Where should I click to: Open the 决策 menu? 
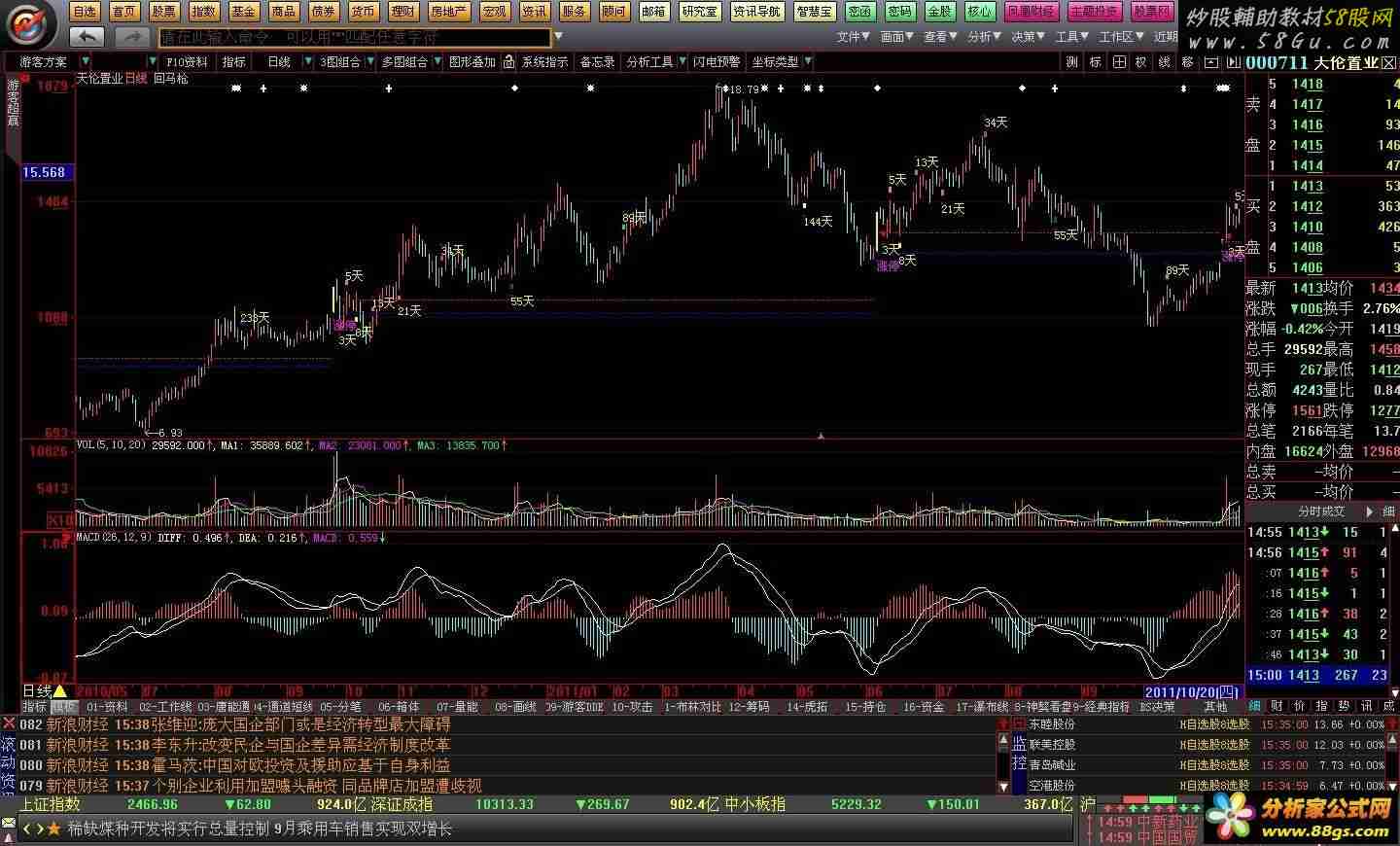coord(1028,36)
